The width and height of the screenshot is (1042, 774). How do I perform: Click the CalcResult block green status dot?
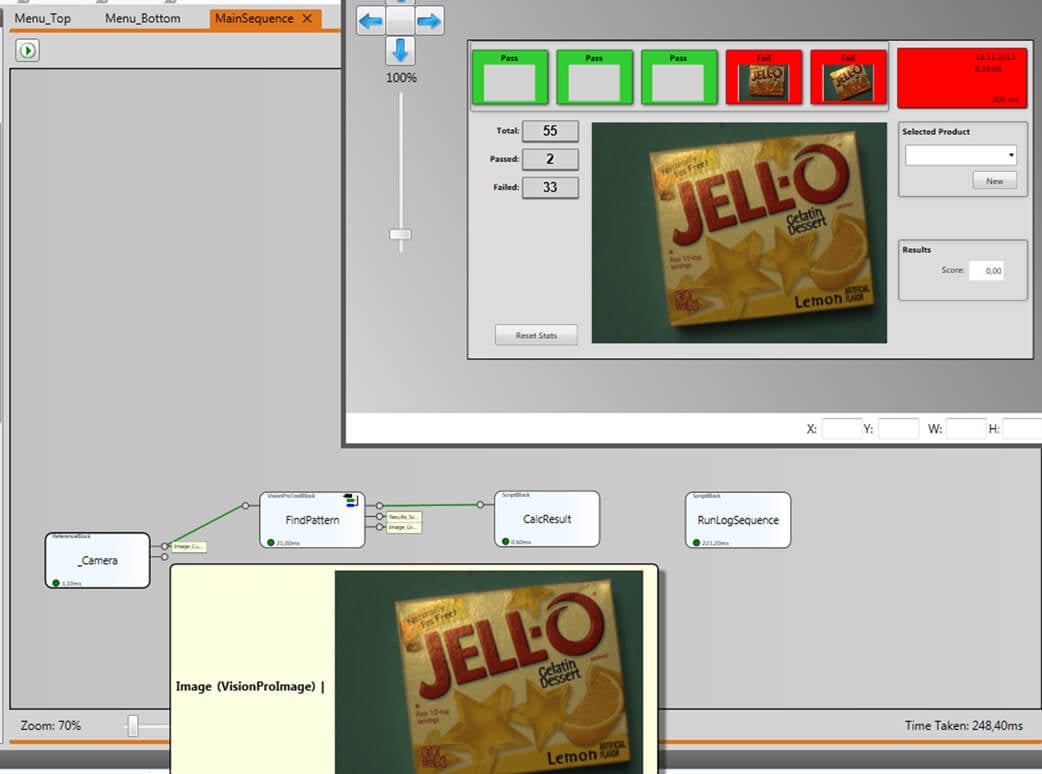tap(505, 541)
